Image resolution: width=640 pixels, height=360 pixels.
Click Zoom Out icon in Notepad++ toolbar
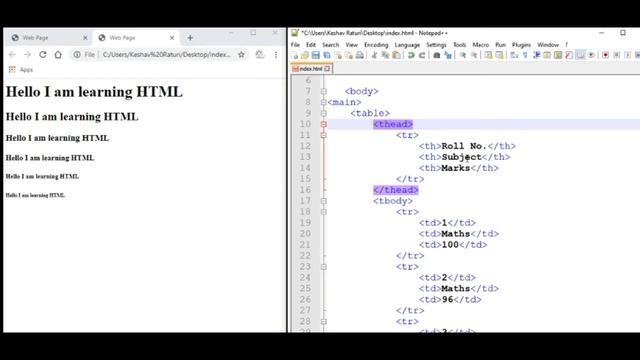tap(473, 55)
